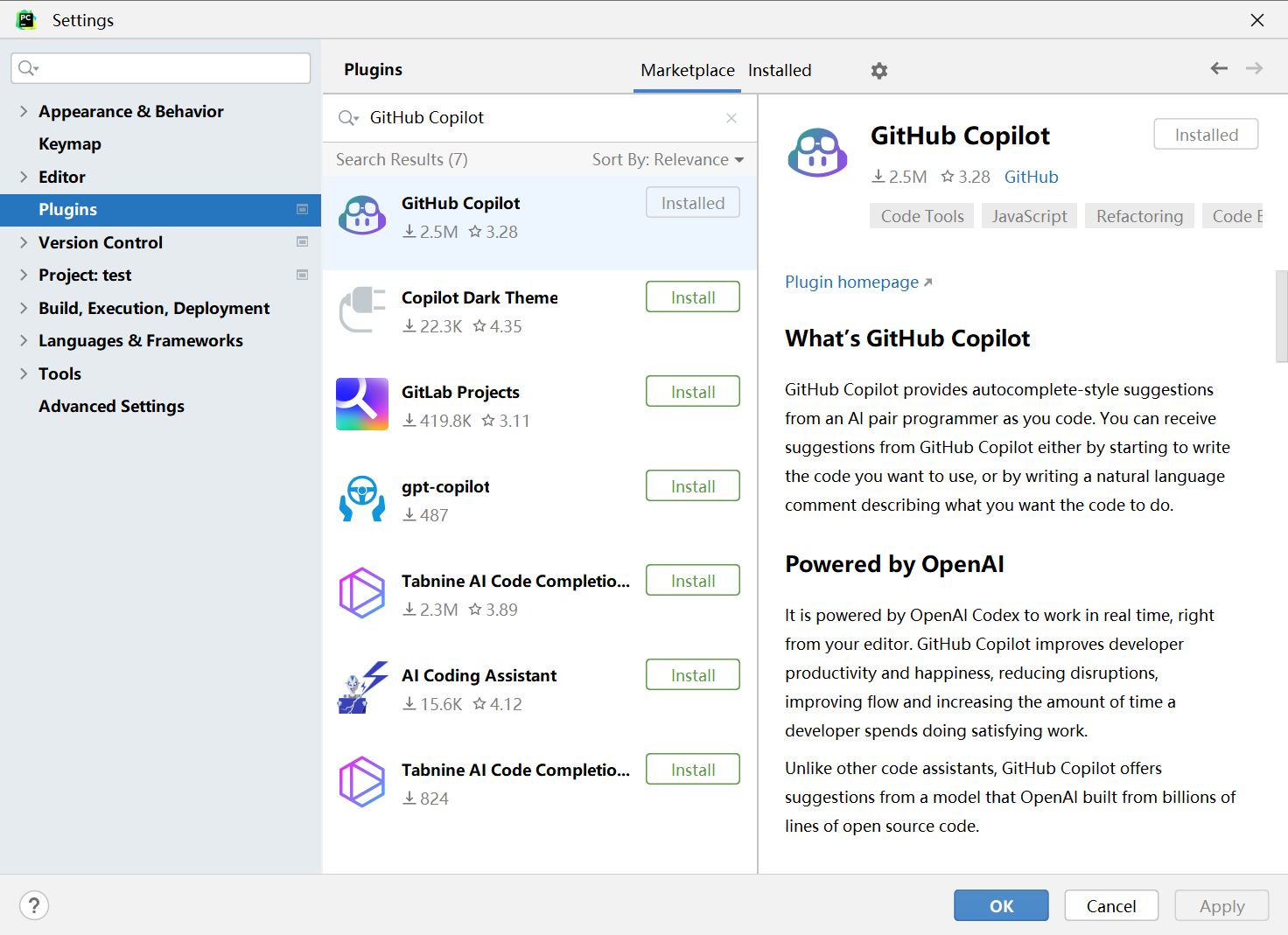Select the GitLab Projects plugin name
The height and width of the screenshot is (935, 1288).
[460, 392]
